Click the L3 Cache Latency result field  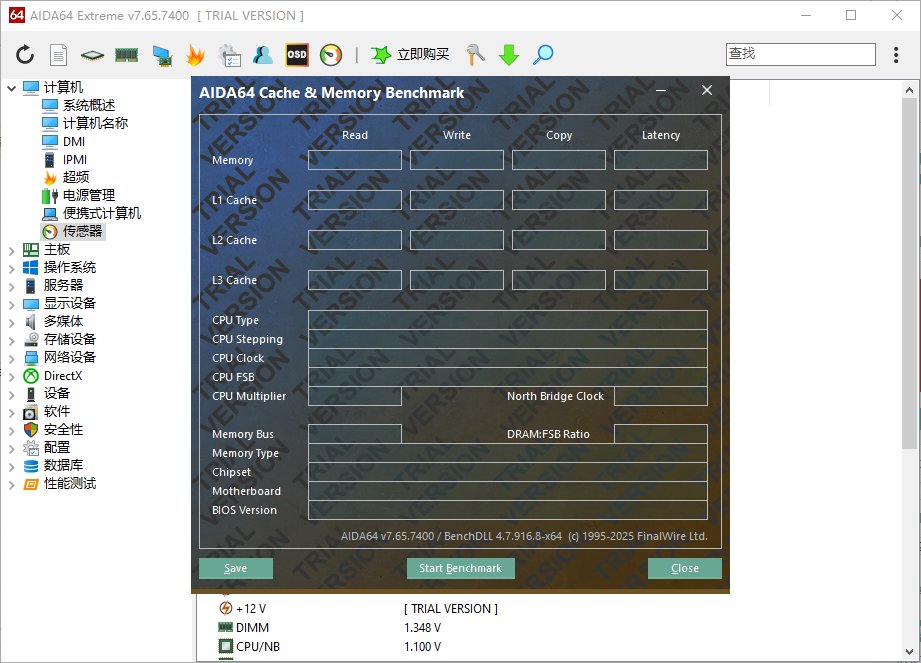coord(661,280)
